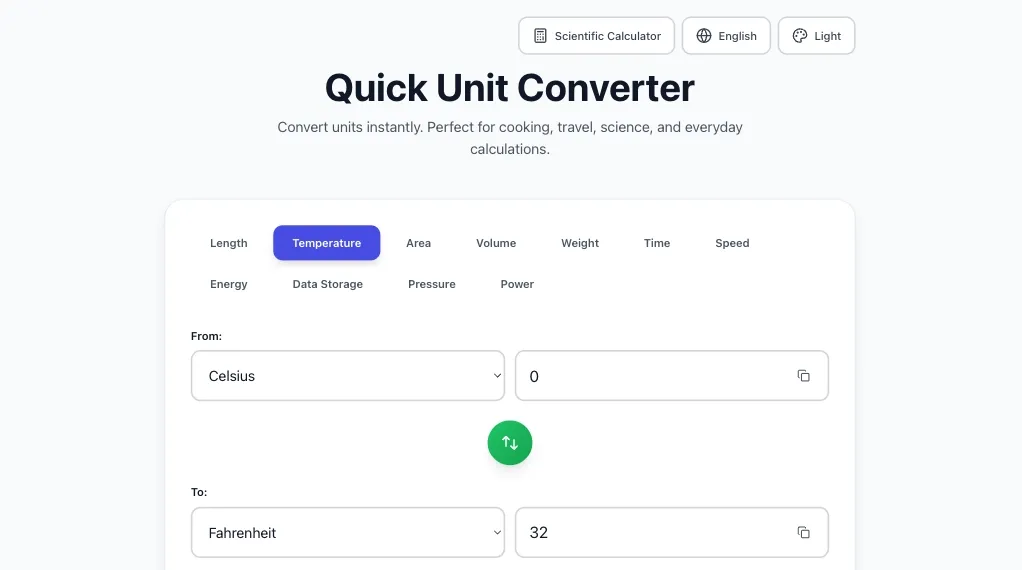Go to the Data Storage tab
Viewport: 1022px width, 570px height.
[327, 284]
